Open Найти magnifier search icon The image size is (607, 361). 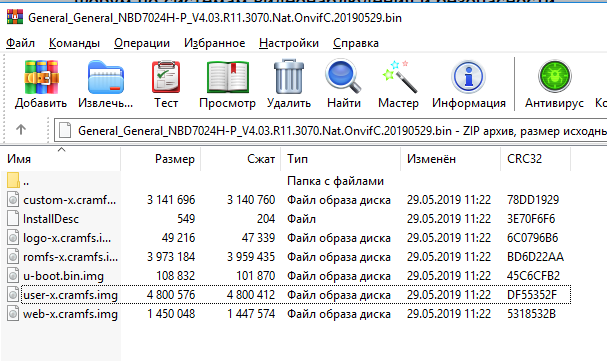[343, 76]
